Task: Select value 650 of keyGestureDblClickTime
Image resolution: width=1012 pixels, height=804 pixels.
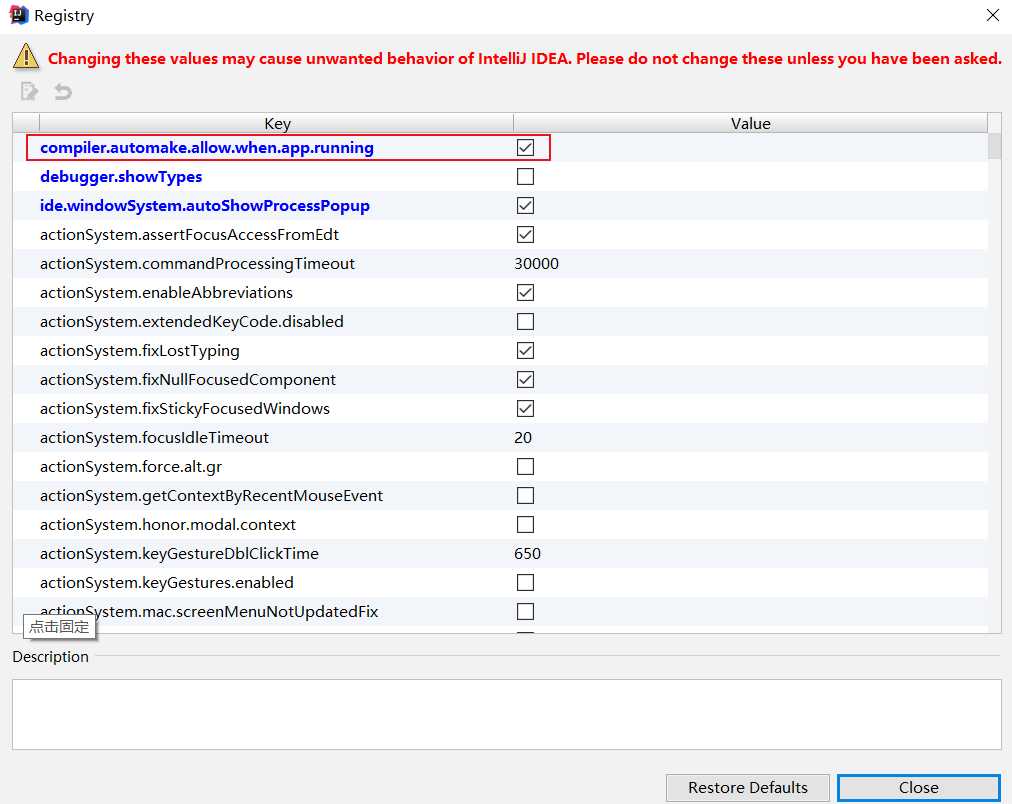Action: [x=527, y=554]
